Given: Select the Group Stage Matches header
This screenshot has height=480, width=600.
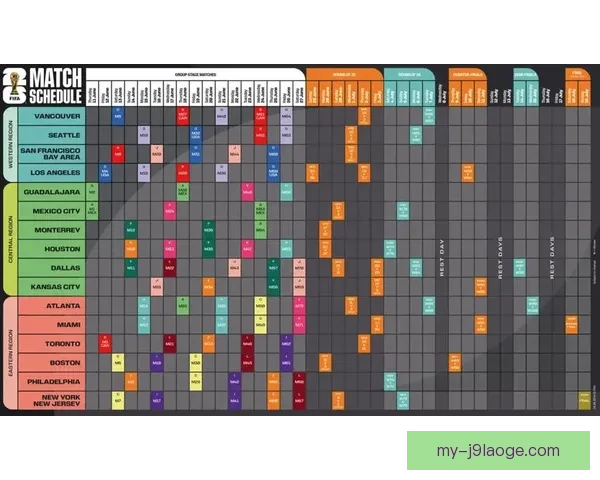Looking at the screenshot, I should coord(196,74).
